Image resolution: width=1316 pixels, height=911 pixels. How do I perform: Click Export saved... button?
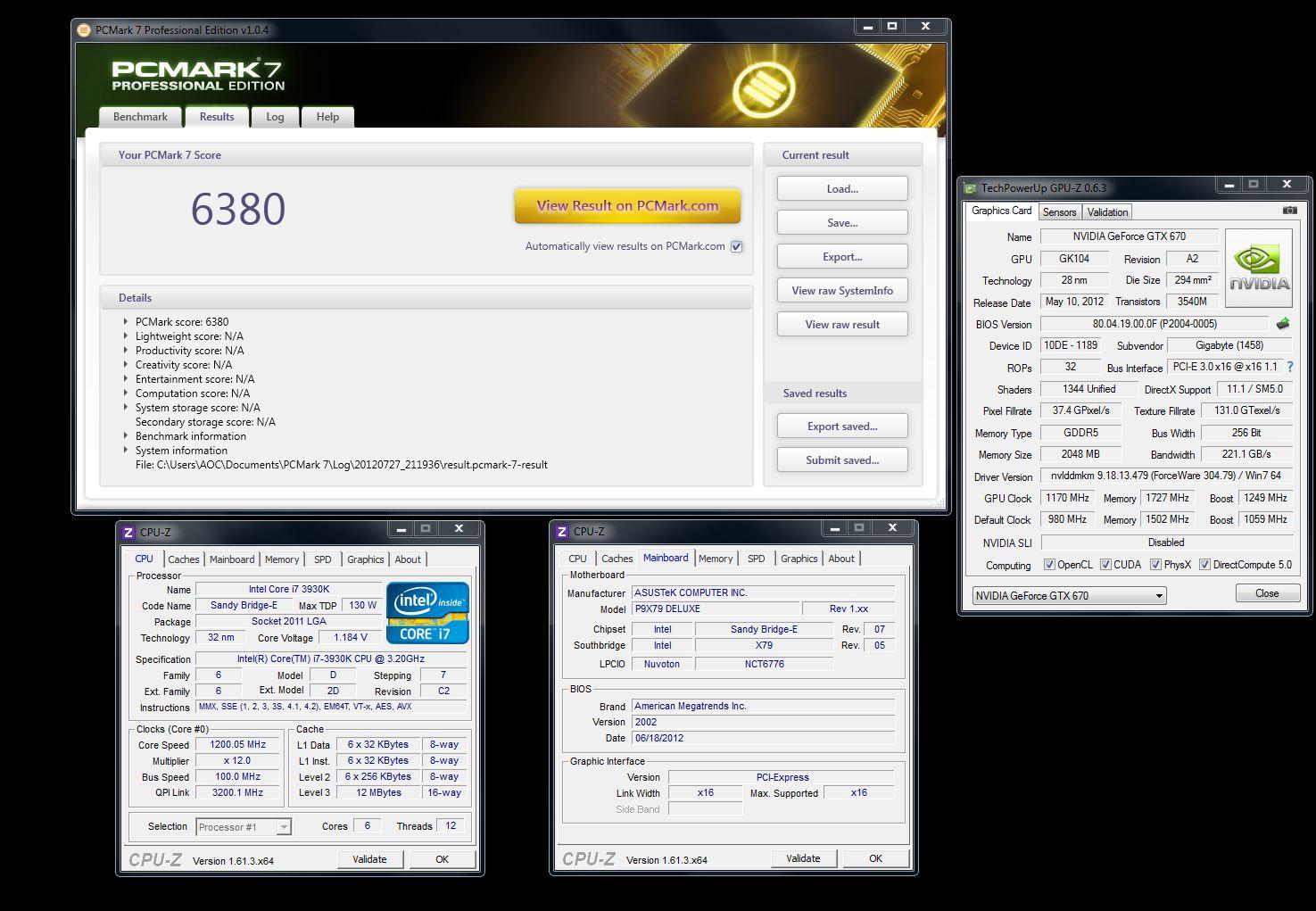(x=842, y=427)
